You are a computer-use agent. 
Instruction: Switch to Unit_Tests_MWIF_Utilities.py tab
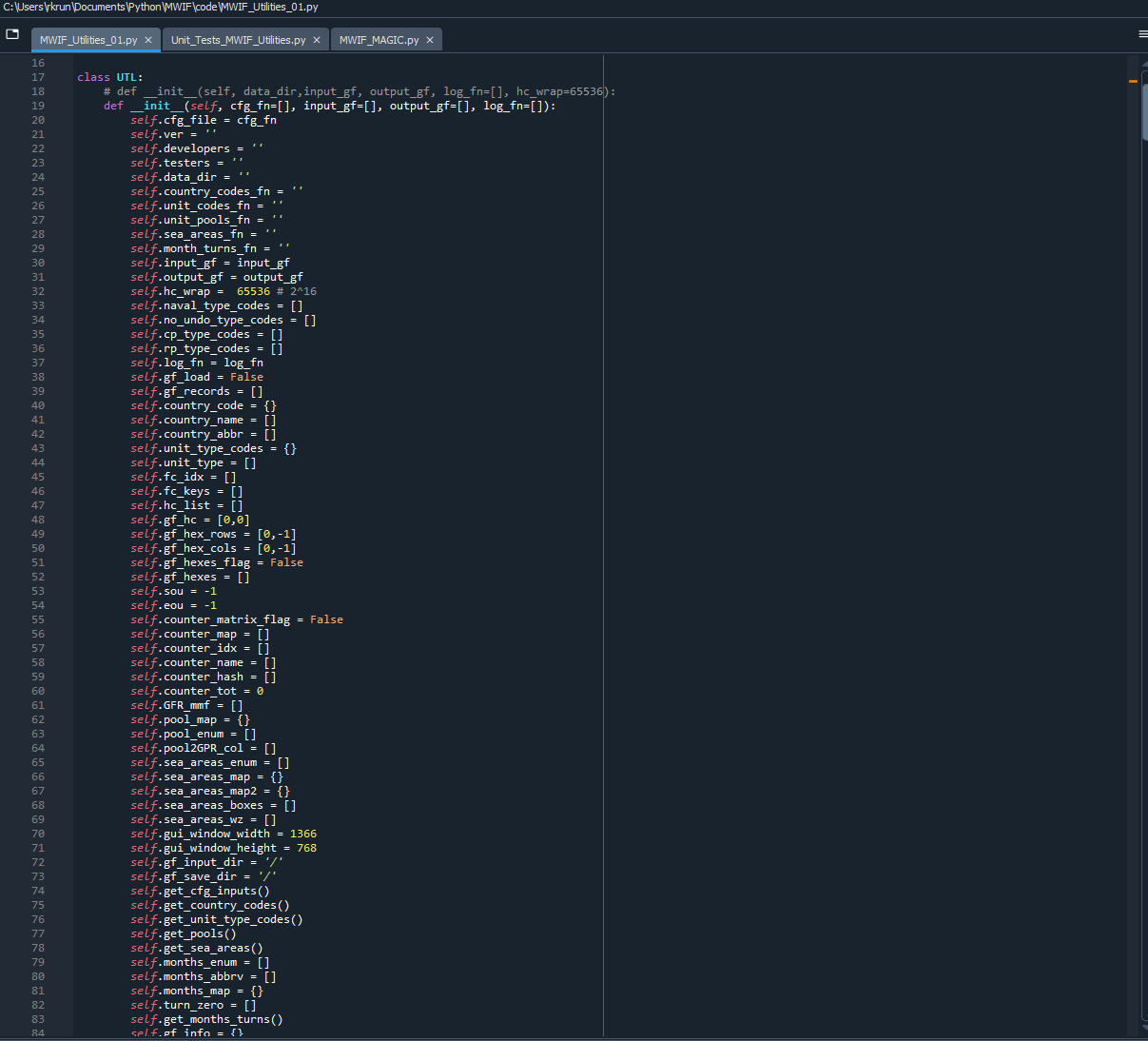point(238,40)
